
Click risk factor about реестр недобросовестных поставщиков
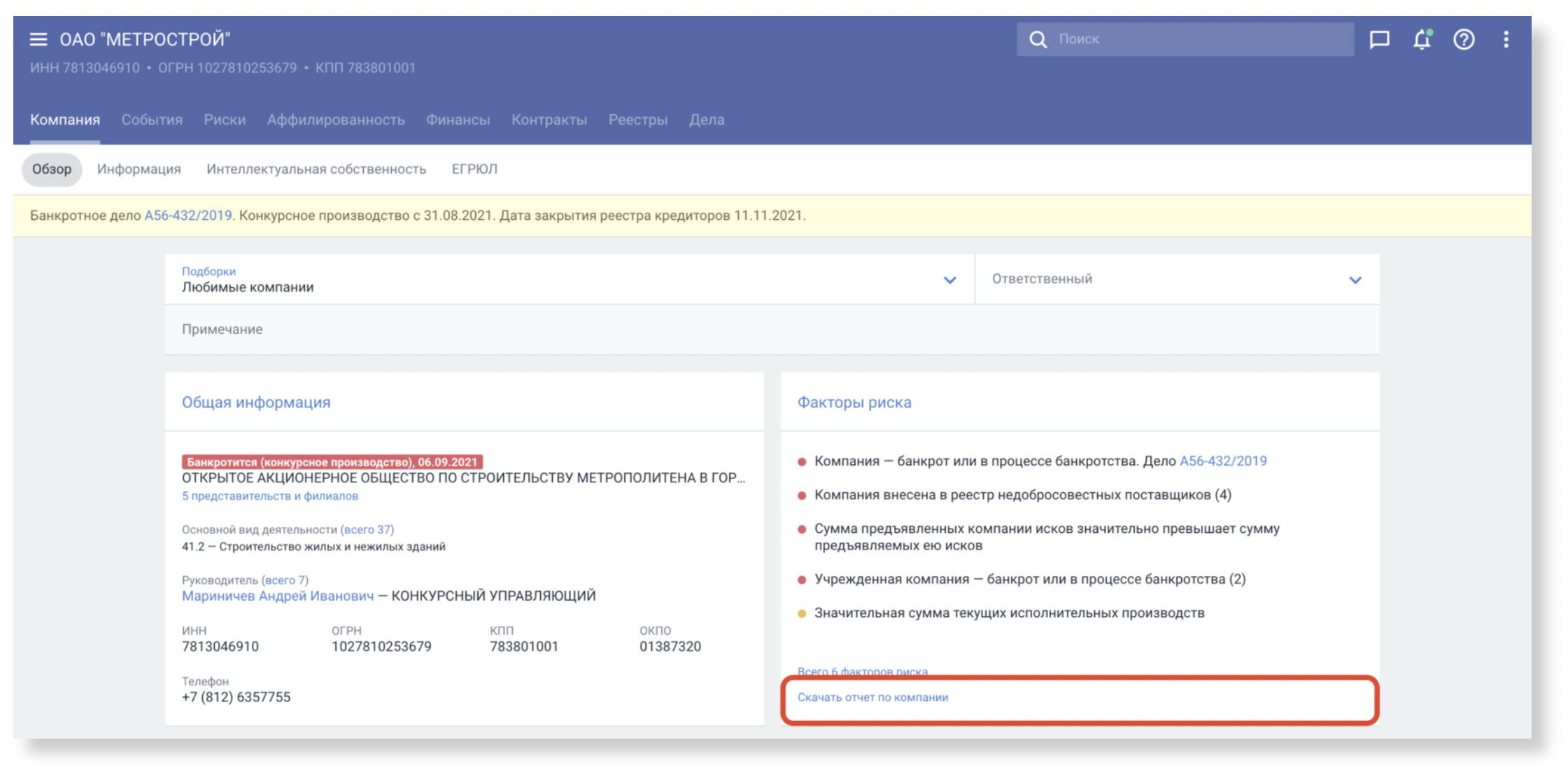tap(1023, 495)
